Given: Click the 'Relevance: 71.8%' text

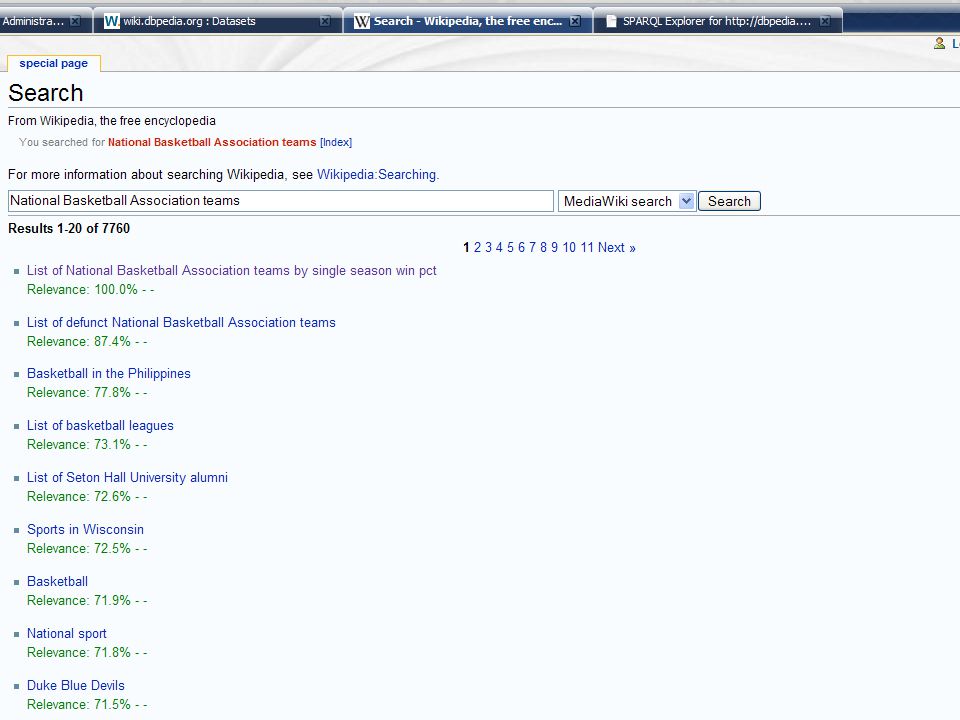Looking at the screenshot, I should pos(79,653).
